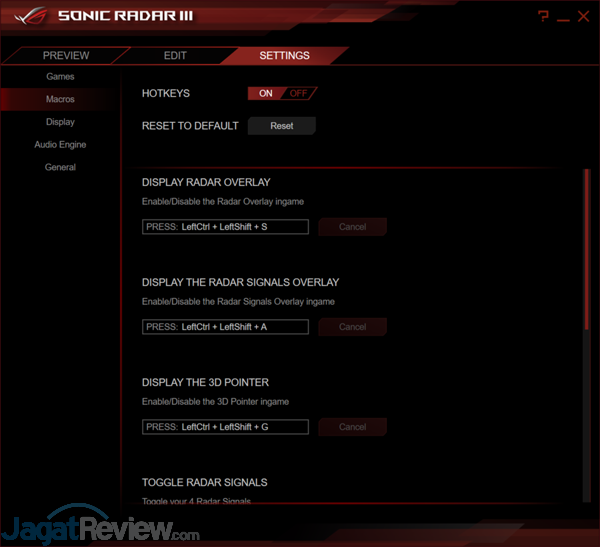Image resolution: width=600 pixels, height=547 pixels.
Task: Click the RESET TO DEFAULT label
Action: click(190, 126)
